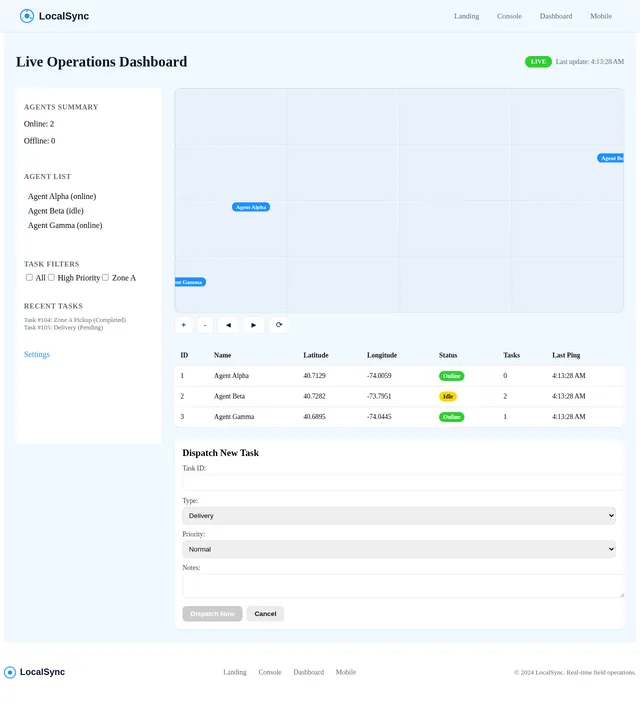The width and height of the screenshot is (640, 707).
Task: Click Agent Gamma name in table
Action: tap(234, 417)
